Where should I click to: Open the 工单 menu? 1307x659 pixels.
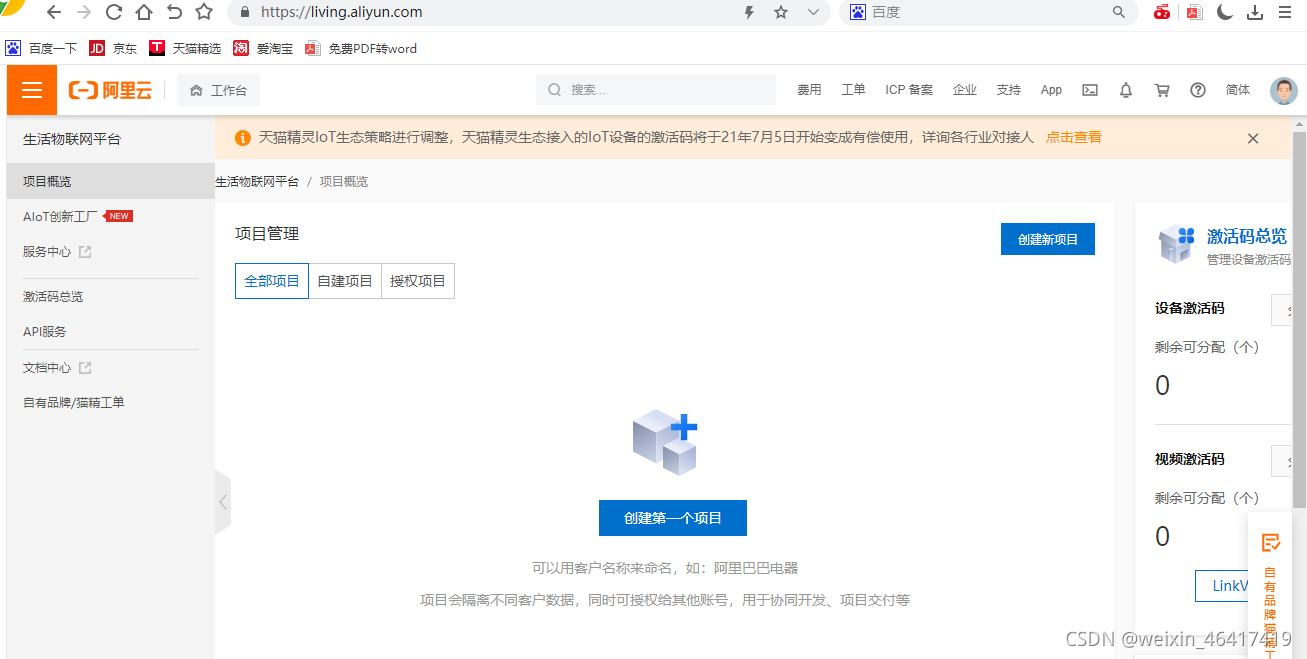click(x=853, y=90)
